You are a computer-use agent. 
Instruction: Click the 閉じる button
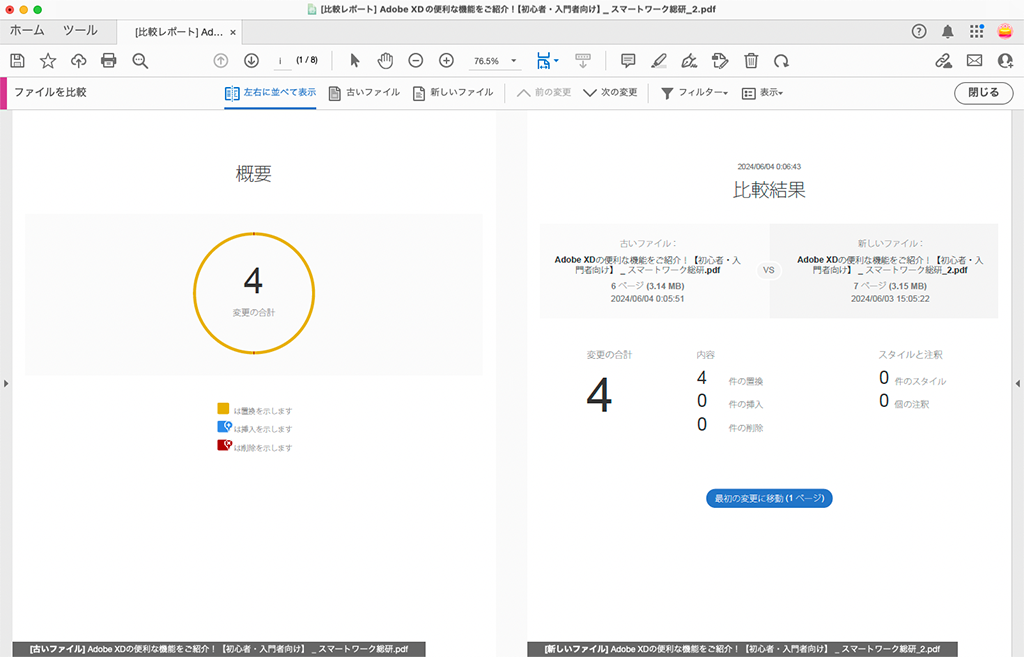984,93
